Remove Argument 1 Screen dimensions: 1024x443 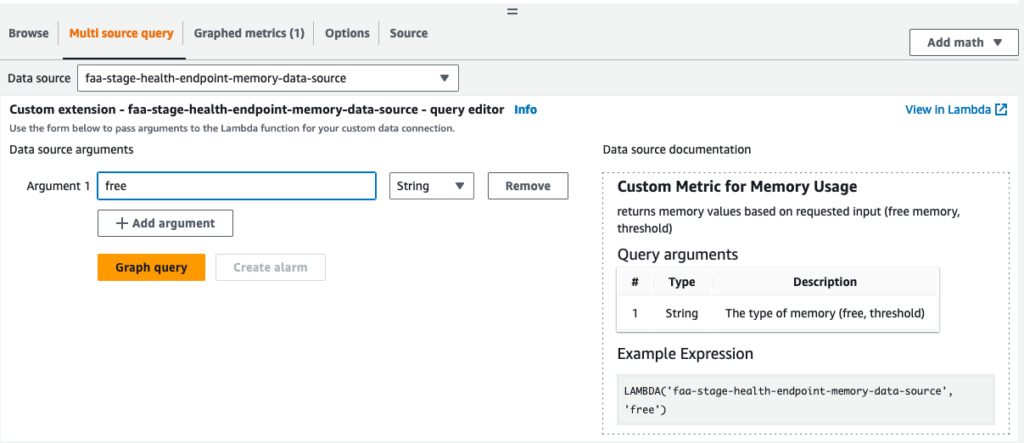point(528,186)
